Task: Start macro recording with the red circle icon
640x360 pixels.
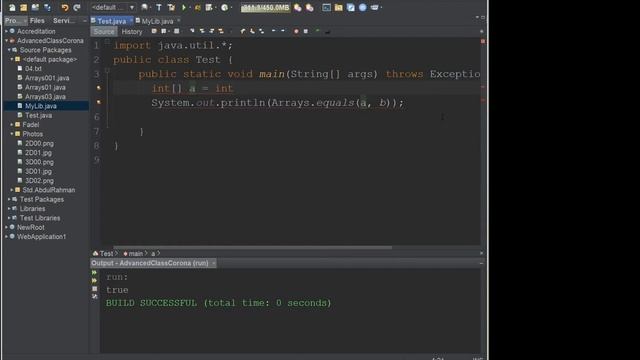Action: 296,31
